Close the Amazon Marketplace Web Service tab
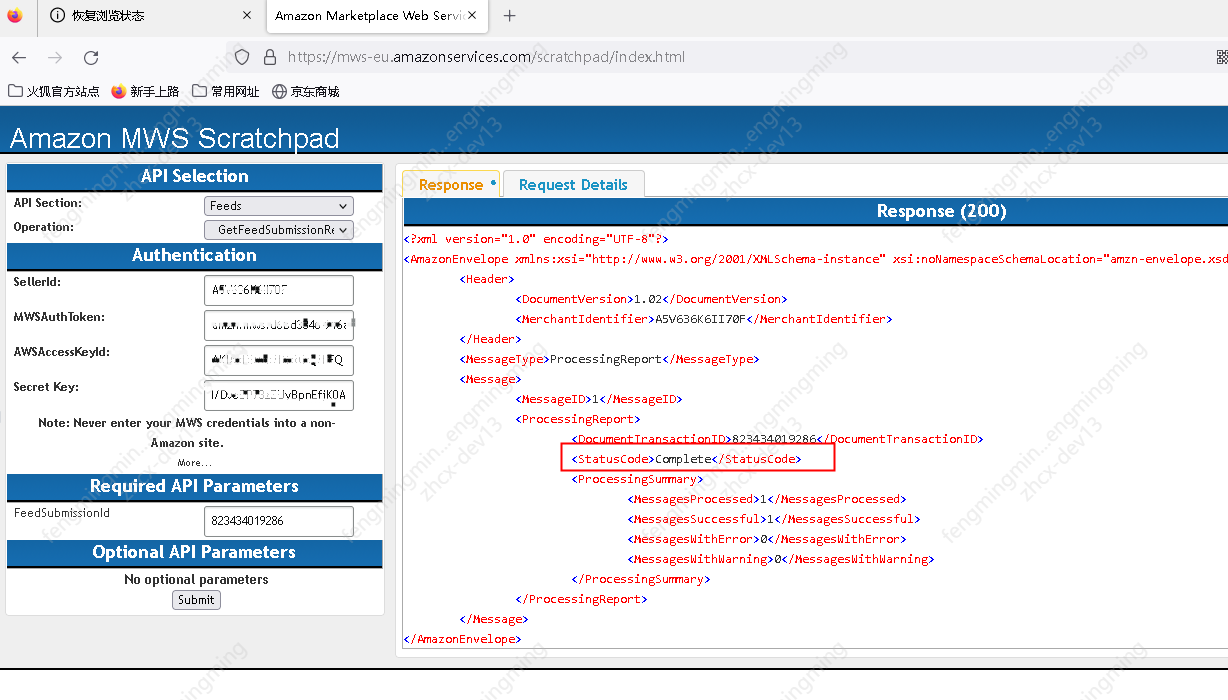Viewport: 1228px width, 700px height. click(473, 16)
